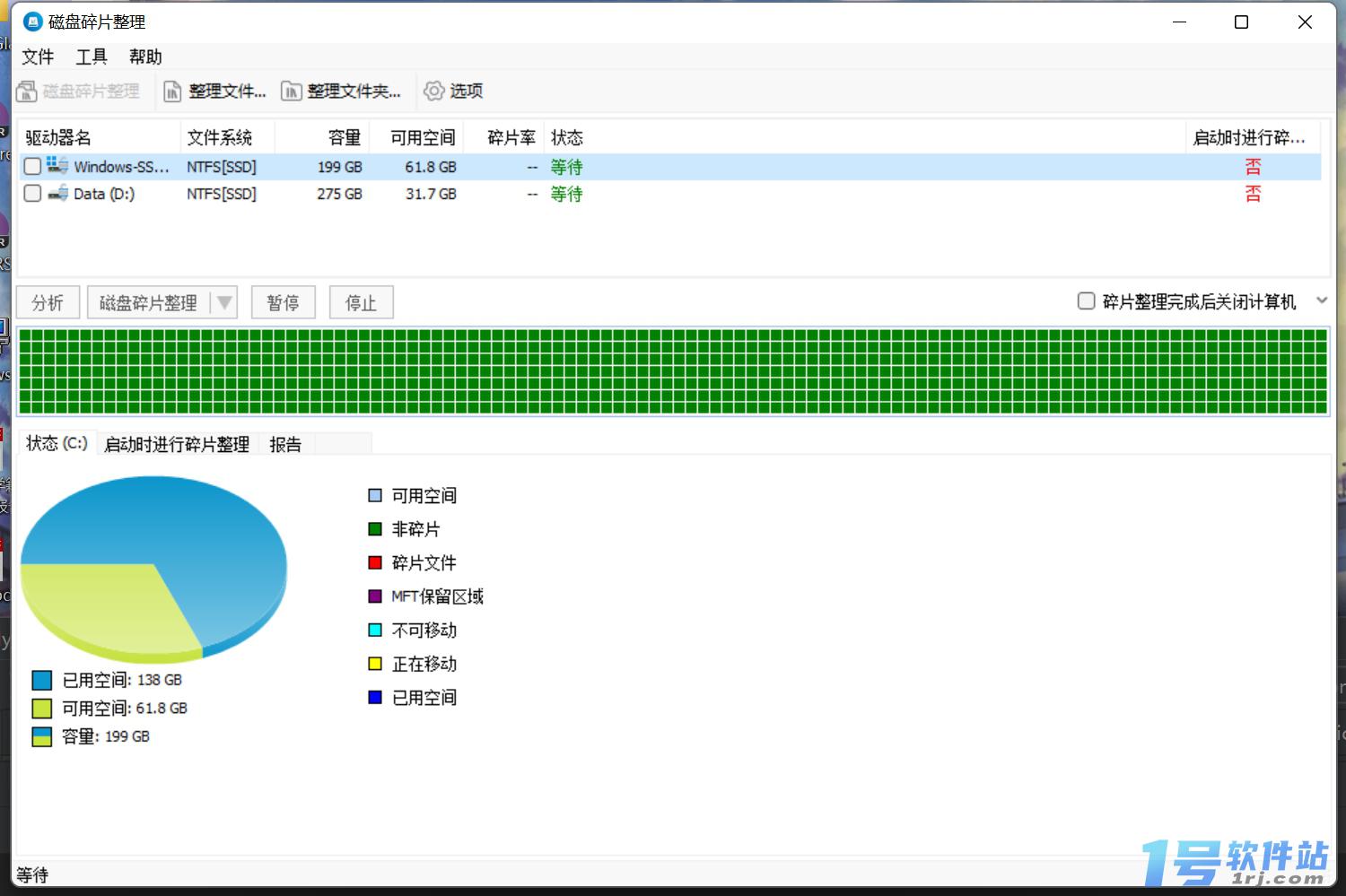Click the Windows-SS drive icon
This screenshot has height=896, width=1346.
(57, 166)
